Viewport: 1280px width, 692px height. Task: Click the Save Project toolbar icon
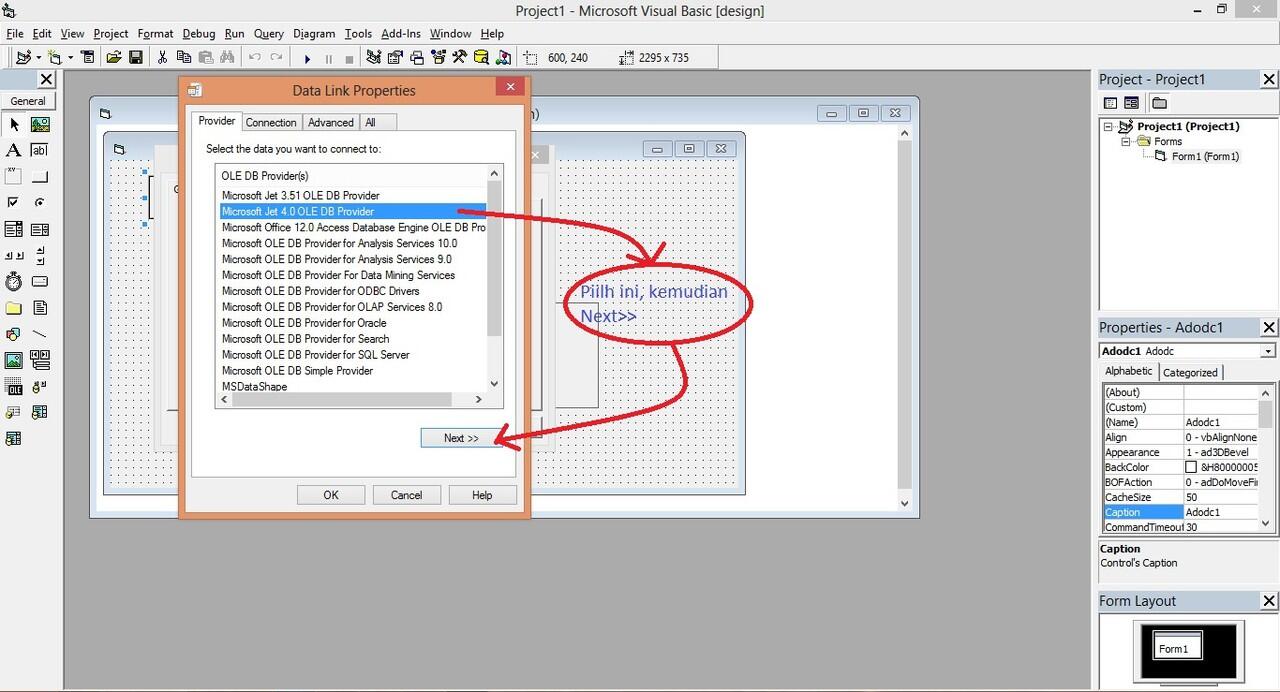(x=136, y=58)
